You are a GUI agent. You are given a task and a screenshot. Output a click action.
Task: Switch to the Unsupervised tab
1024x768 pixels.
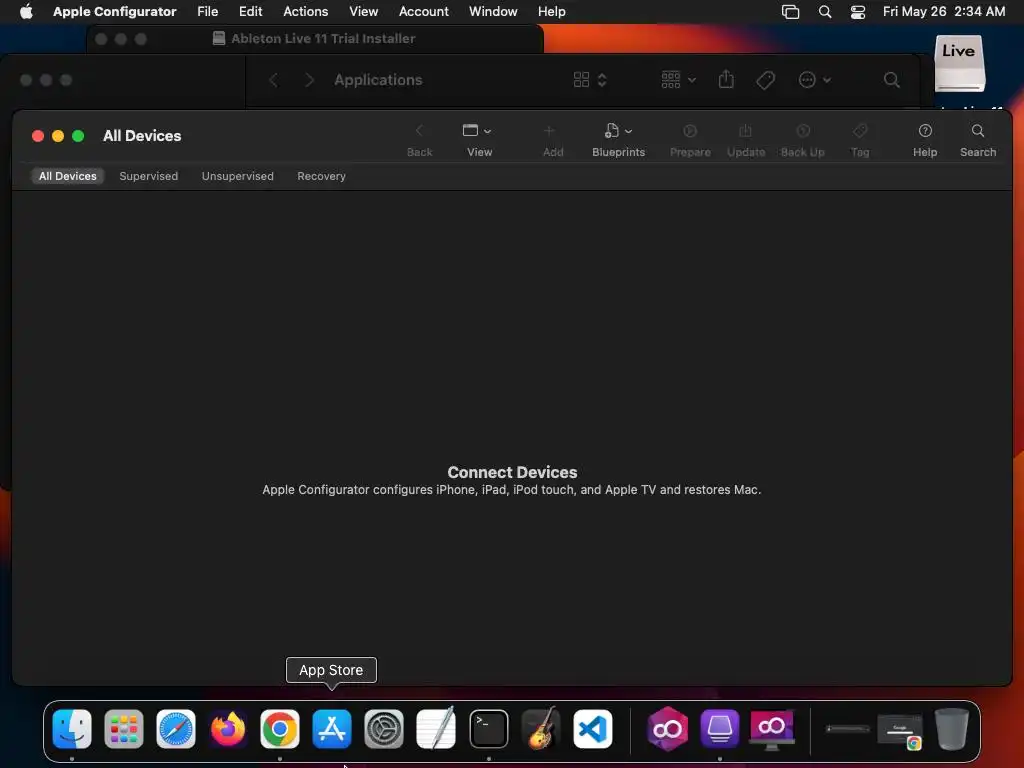pyautogui.click(x=238, y=176)
